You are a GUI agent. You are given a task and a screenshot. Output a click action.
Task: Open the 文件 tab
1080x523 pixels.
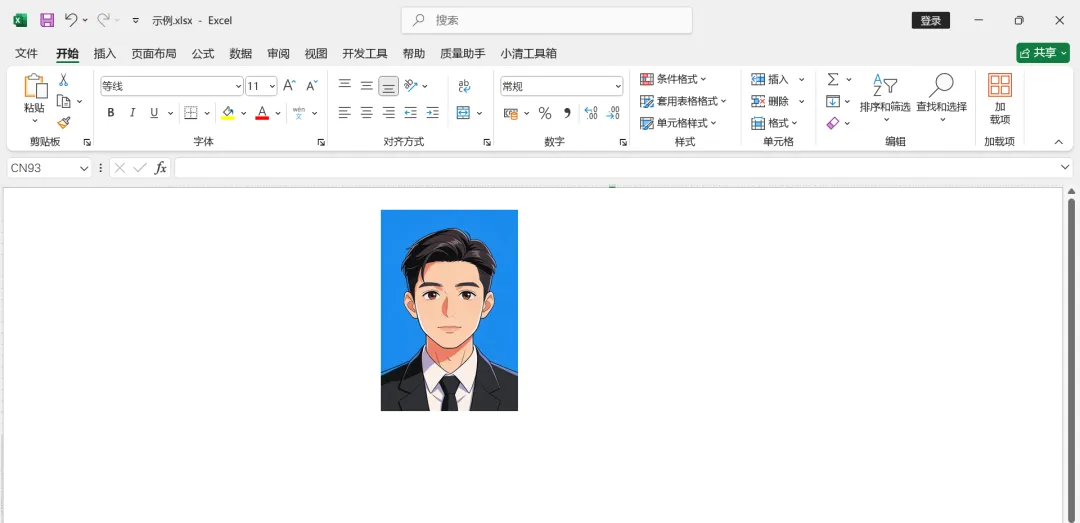(x=26, y=54)
